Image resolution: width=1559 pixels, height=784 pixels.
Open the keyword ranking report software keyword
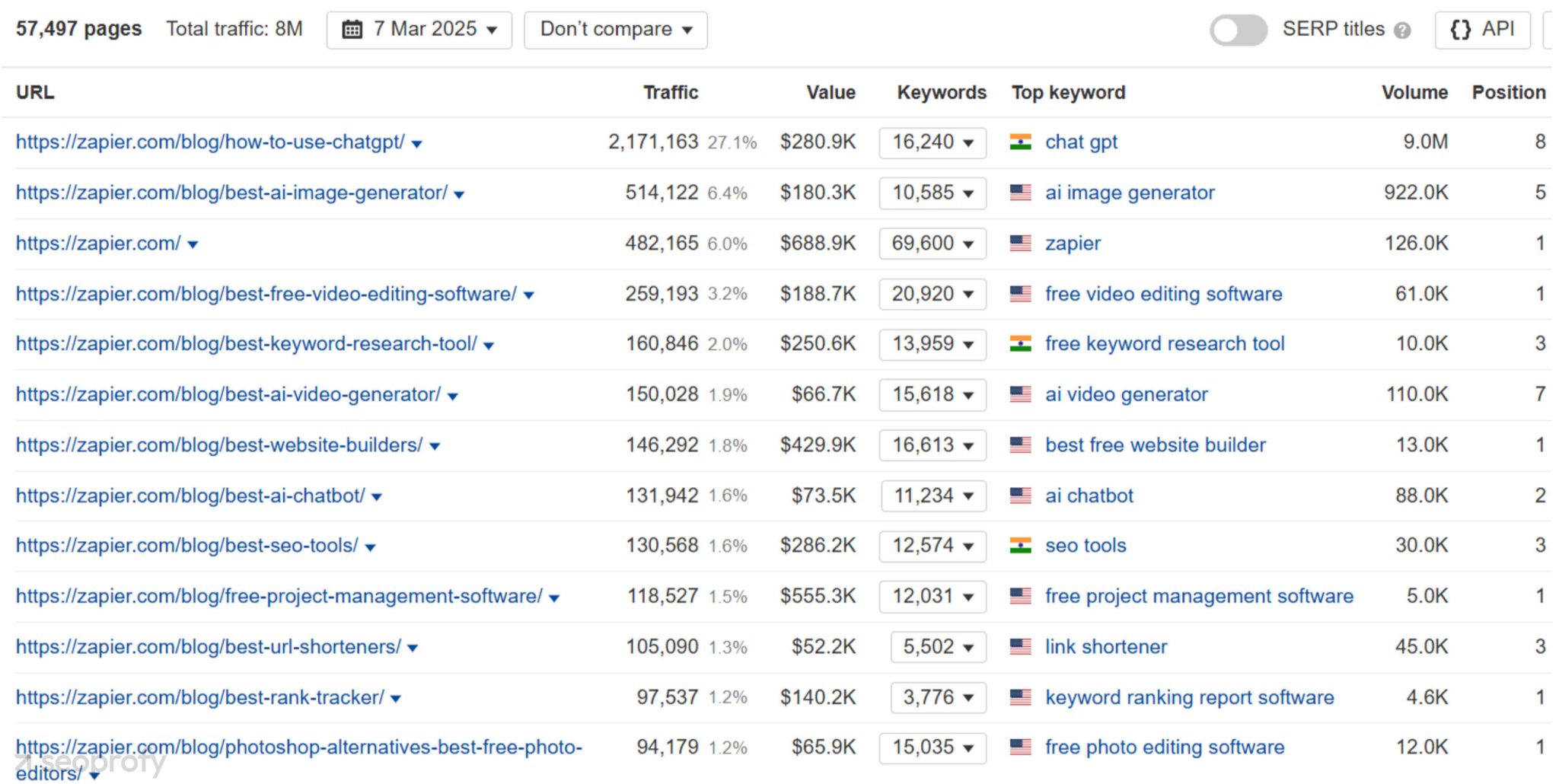click(1190, 697)
